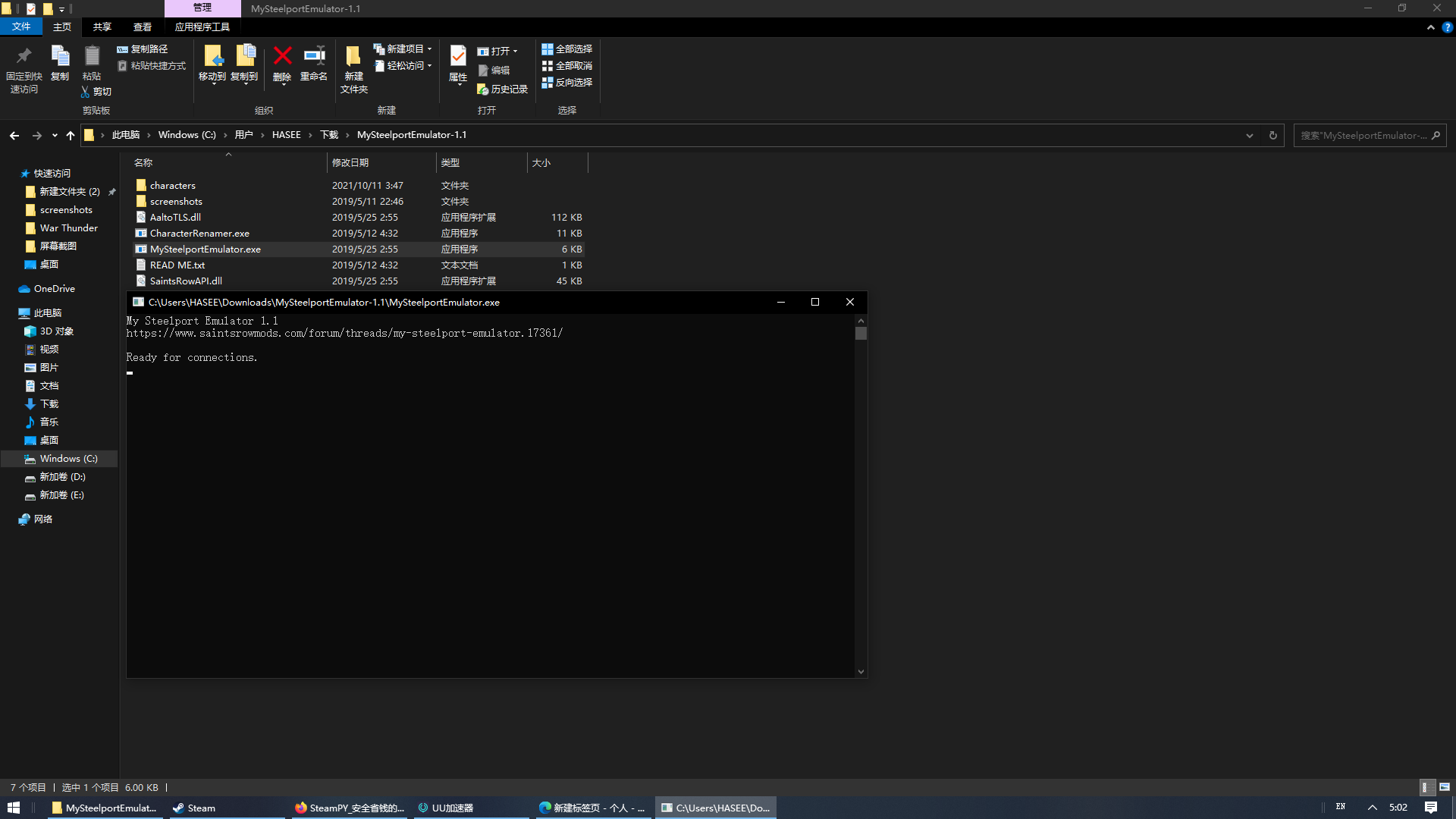Screen dimensions: 1456x819
Task: Open the Windows Start menu
Action: 13,808
